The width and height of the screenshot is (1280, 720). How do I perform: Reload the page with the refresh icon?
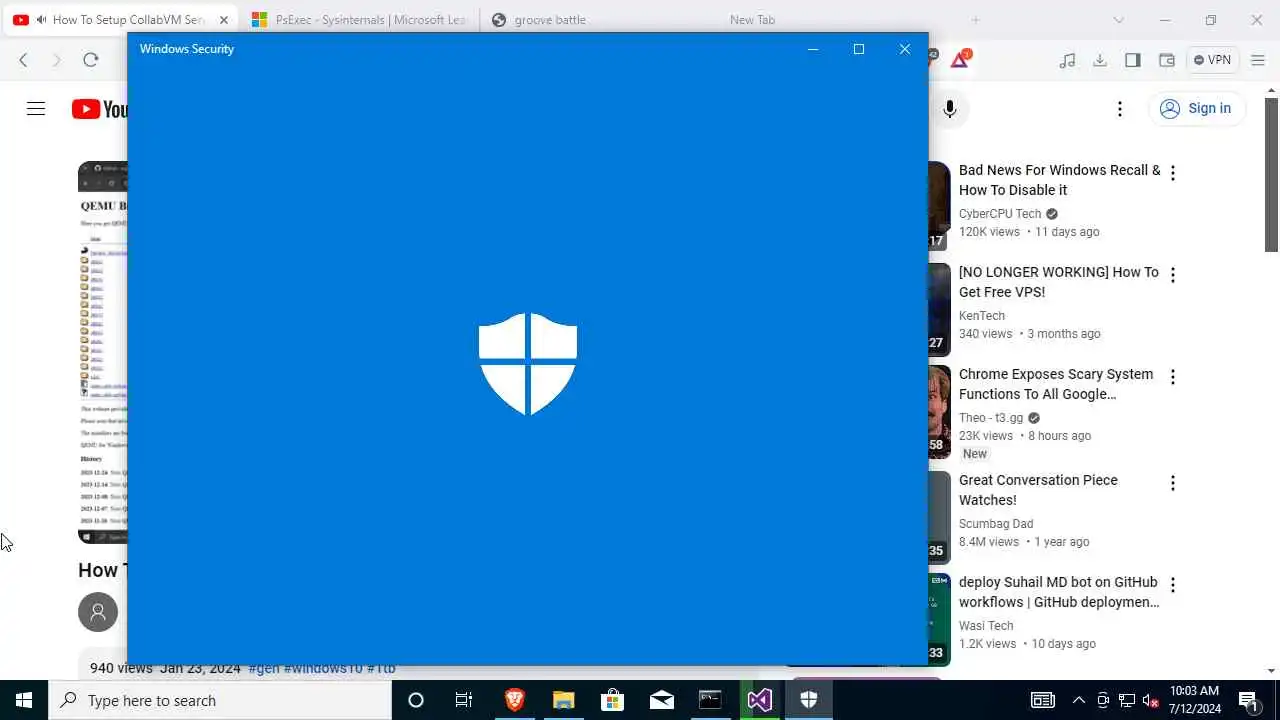tap(90, 60)
